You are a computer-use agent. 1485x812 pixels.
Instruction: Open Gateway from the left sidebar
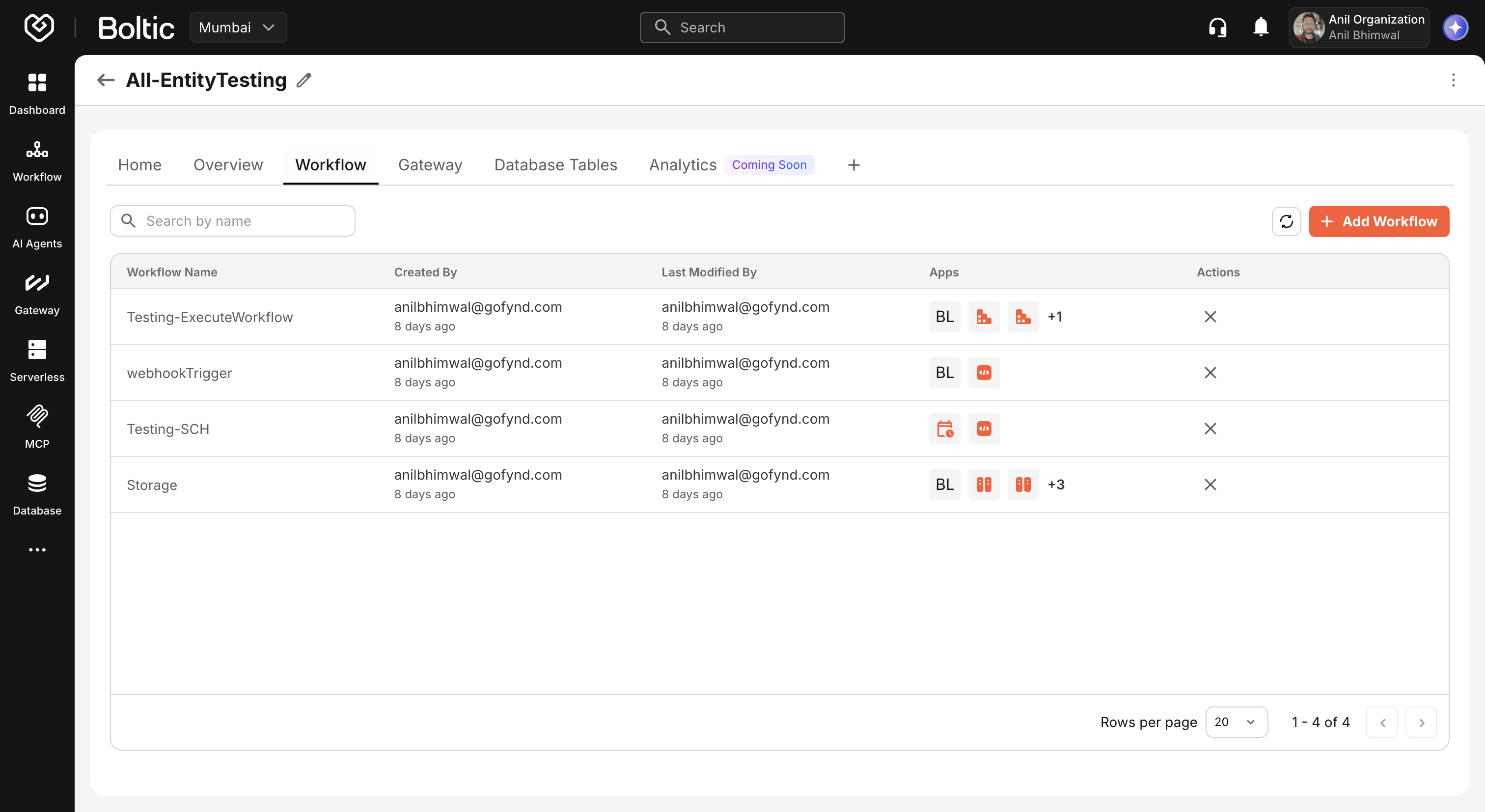point(37,295)
